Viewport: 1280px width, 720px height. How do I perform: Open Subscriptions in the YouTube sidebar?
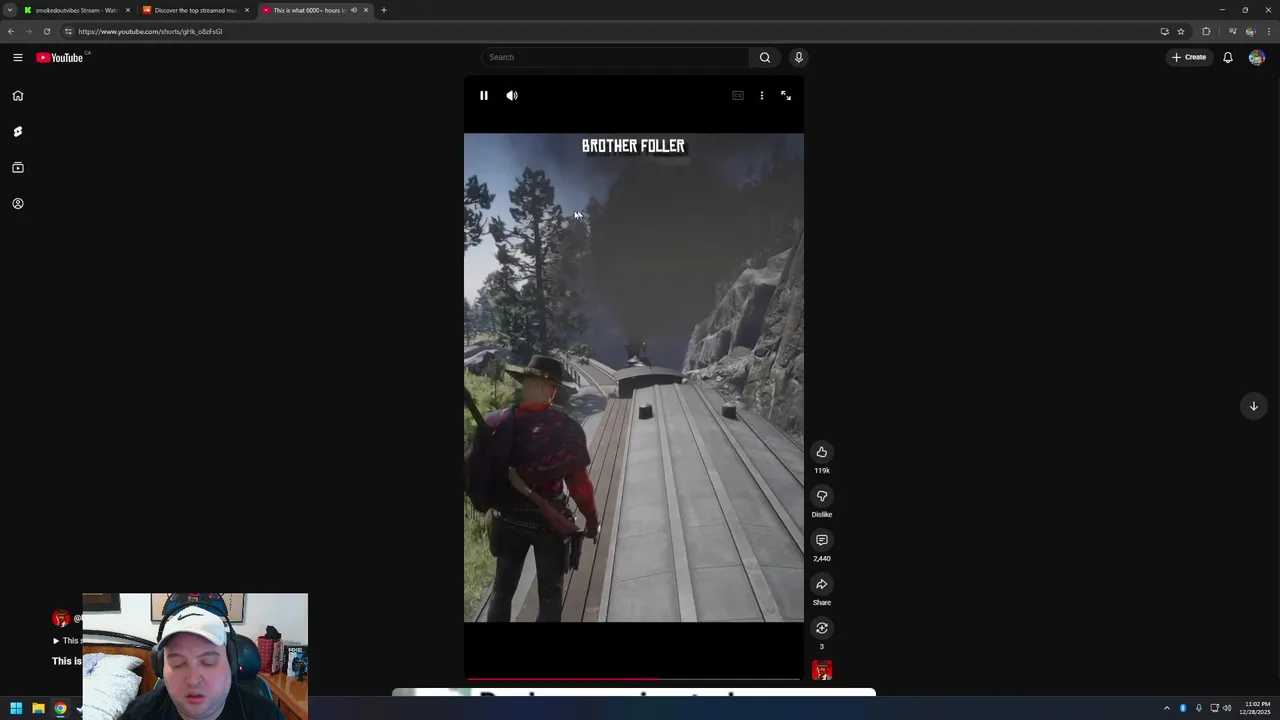coord(18,168)
